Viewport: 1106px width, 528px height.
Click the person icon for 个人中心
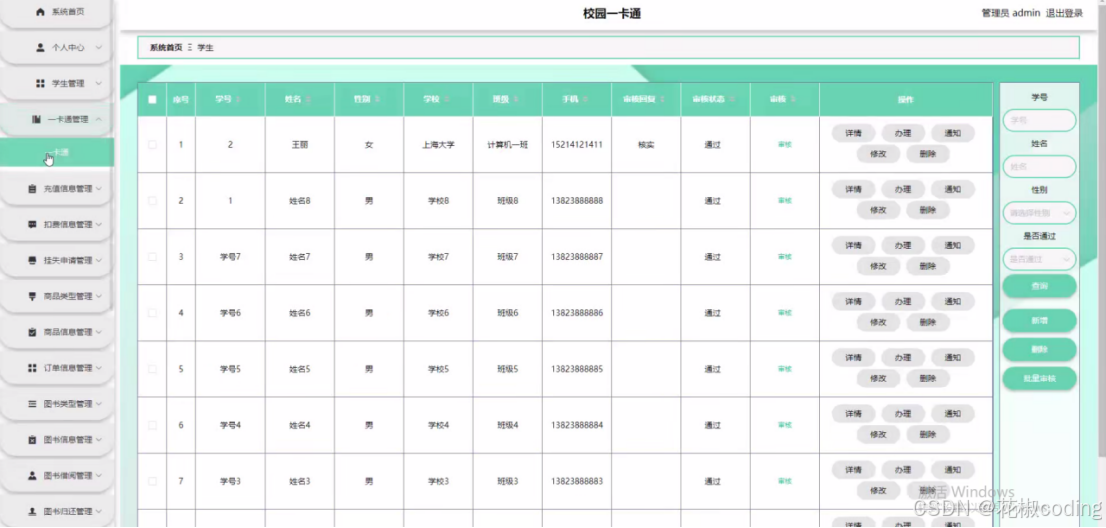tap(40, 47)
